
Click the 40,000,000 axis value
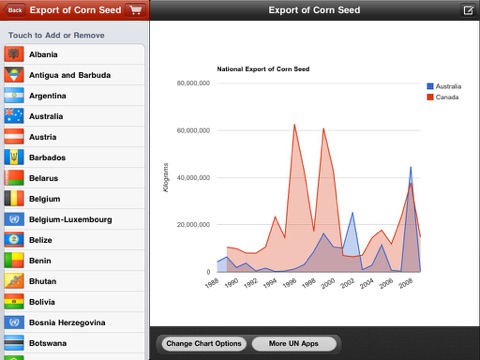tap(193, 178)
